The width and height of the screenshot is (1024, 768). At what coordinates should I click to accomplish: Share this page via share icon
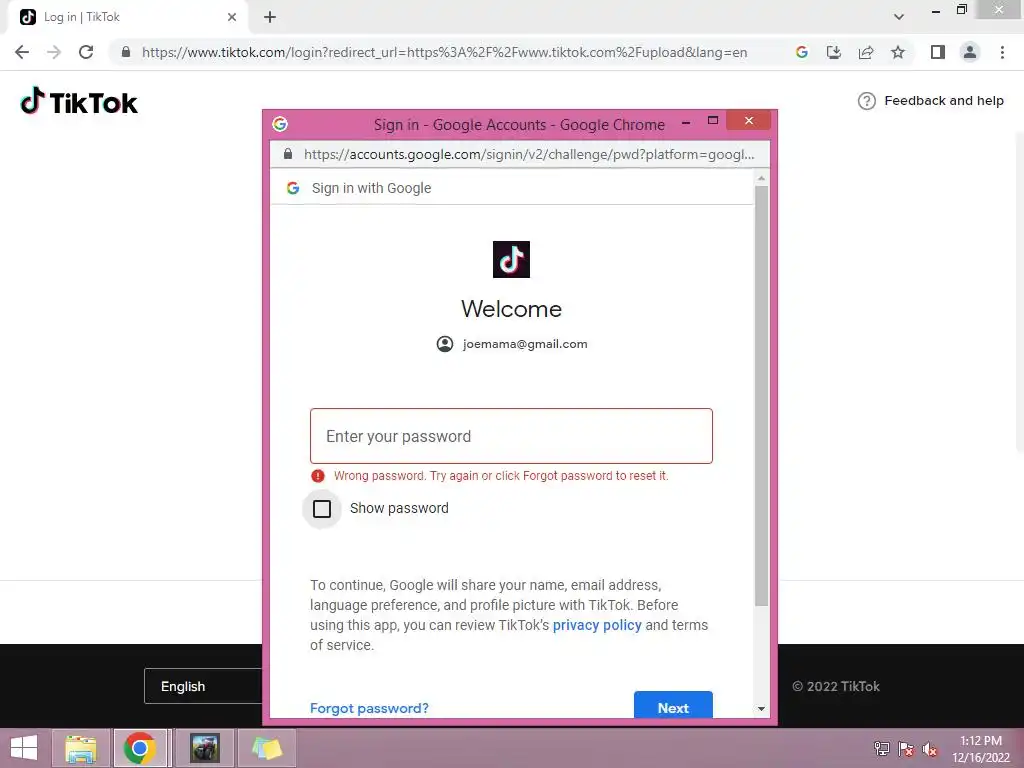[x=866, y=52]
